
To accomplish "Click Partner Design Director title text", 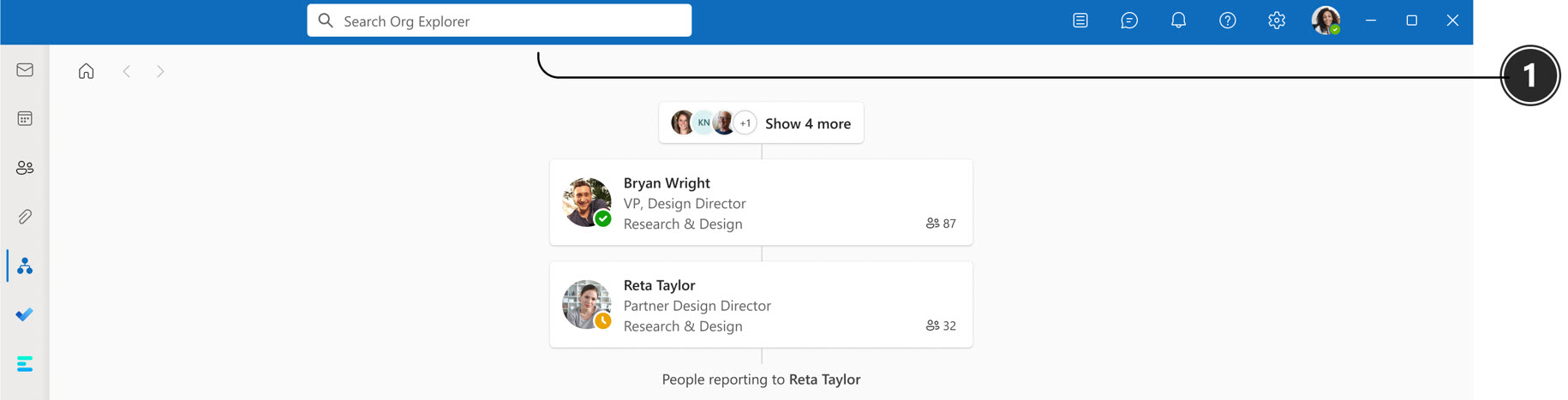I will [x=697, y=306].
